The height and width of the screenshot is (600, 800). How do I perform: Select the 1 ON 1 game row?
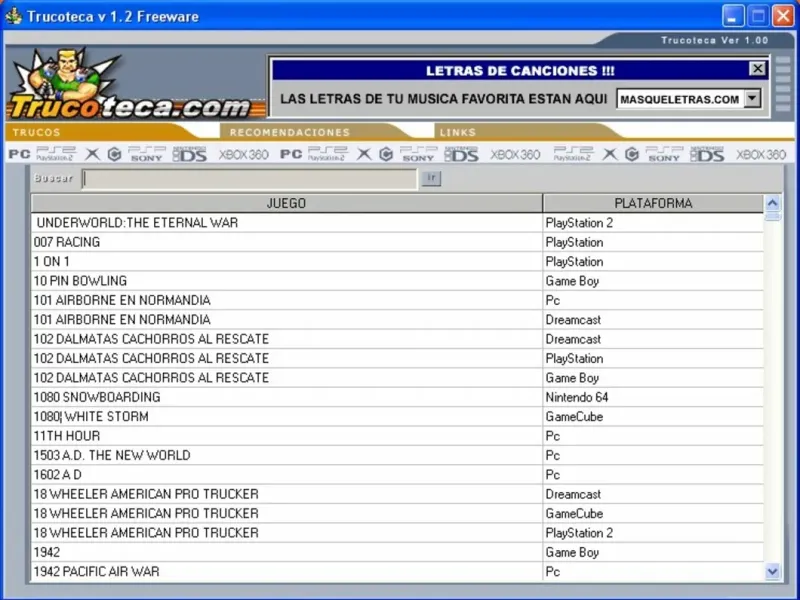click(397, 261)
